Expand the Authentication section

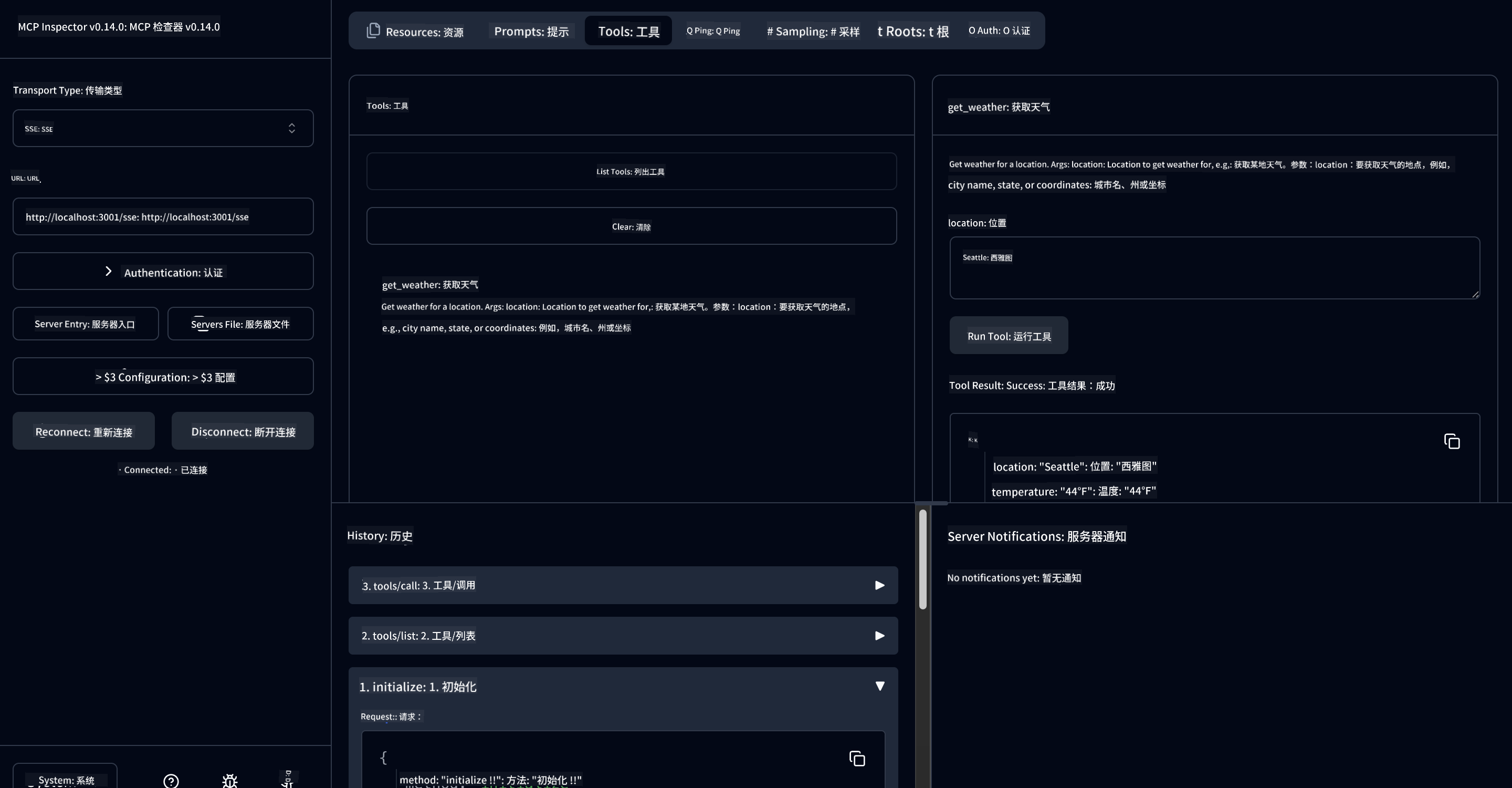[x=163, y=271]
